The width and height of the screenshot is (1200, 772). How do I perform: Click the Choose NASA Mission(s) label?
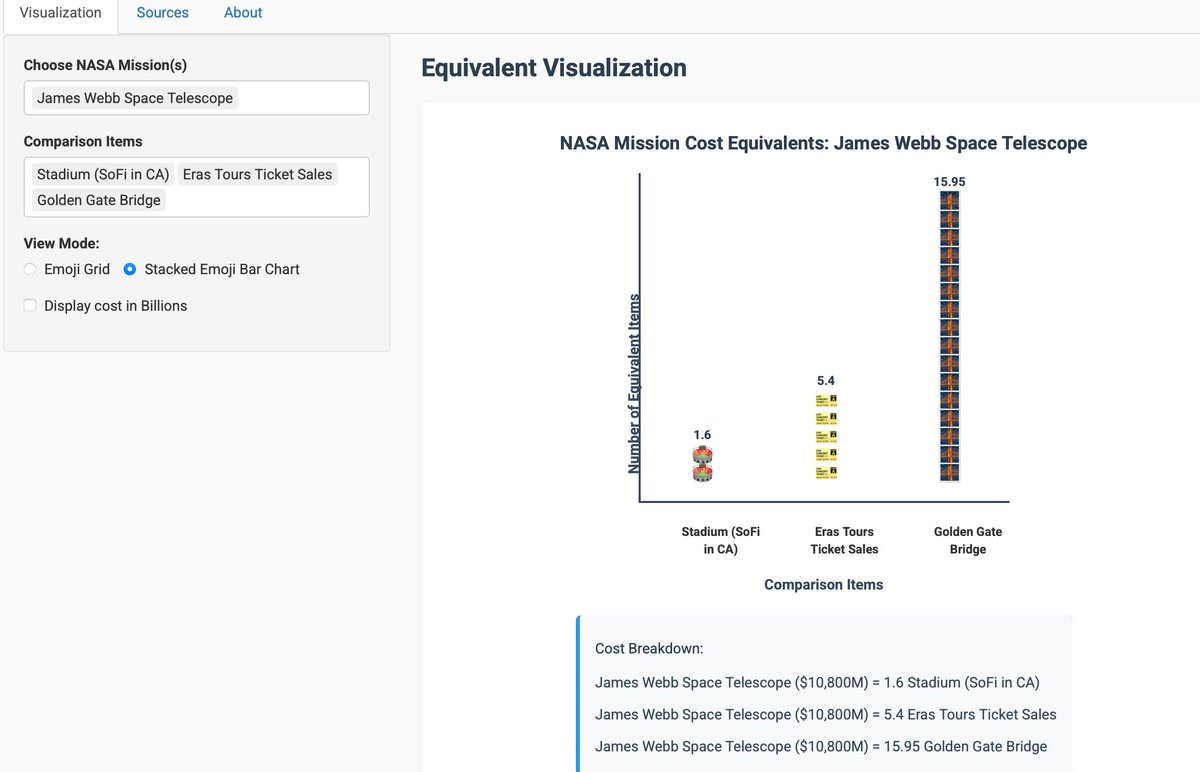[x=105, y=65]
